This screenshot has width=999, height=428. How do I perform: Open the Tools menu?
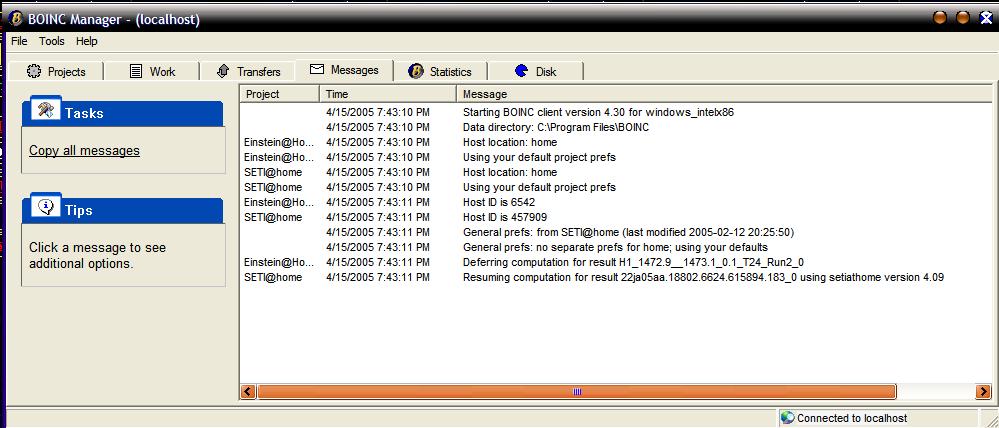[x=51, y=41]
